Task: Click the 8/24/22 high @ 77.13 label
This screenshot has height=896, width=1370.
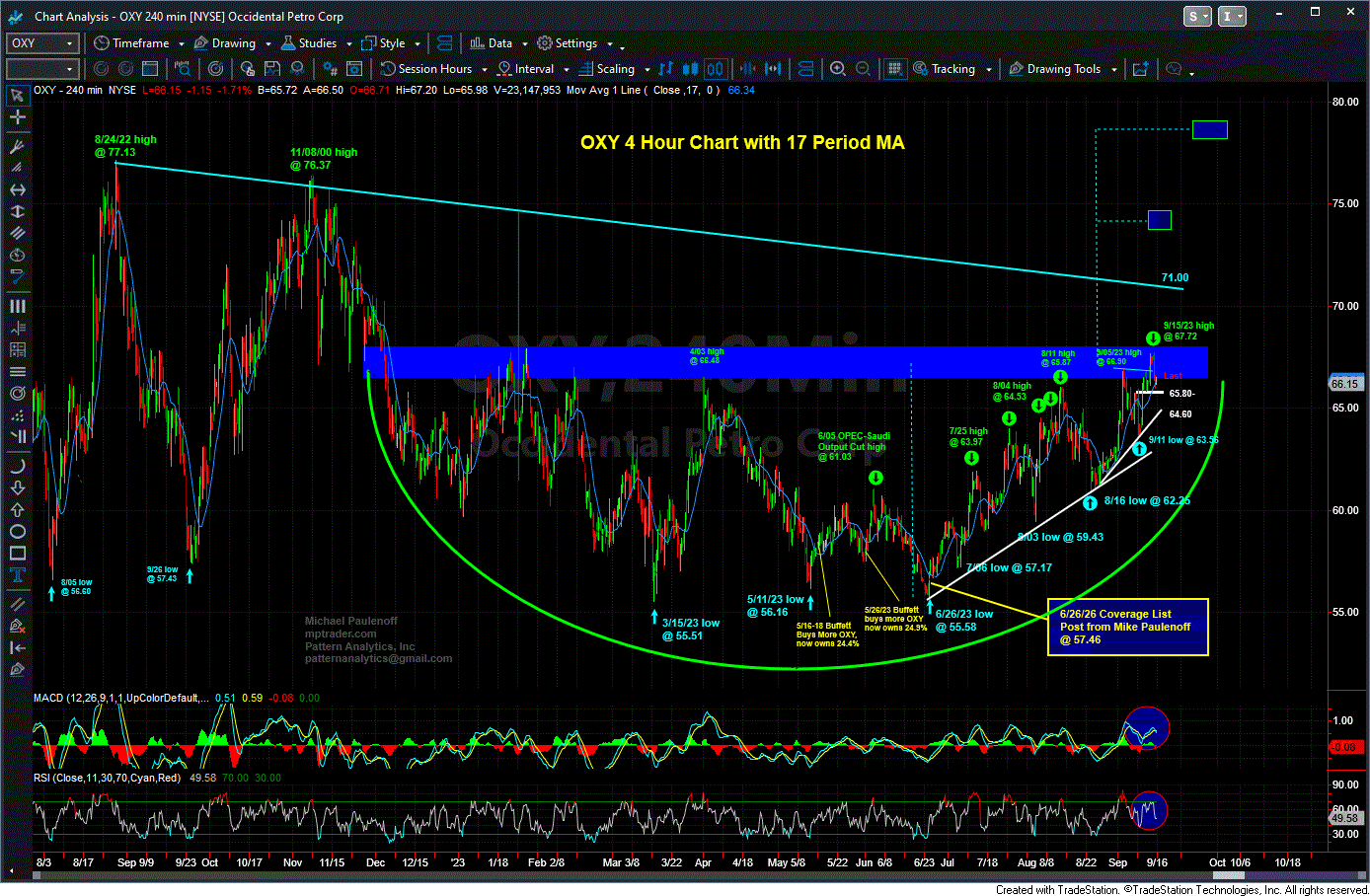Action: [125, 146]
